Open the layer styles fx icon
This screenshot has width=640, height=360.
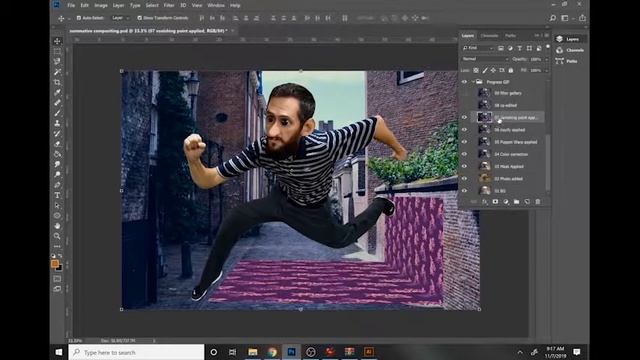pos(484,202)
